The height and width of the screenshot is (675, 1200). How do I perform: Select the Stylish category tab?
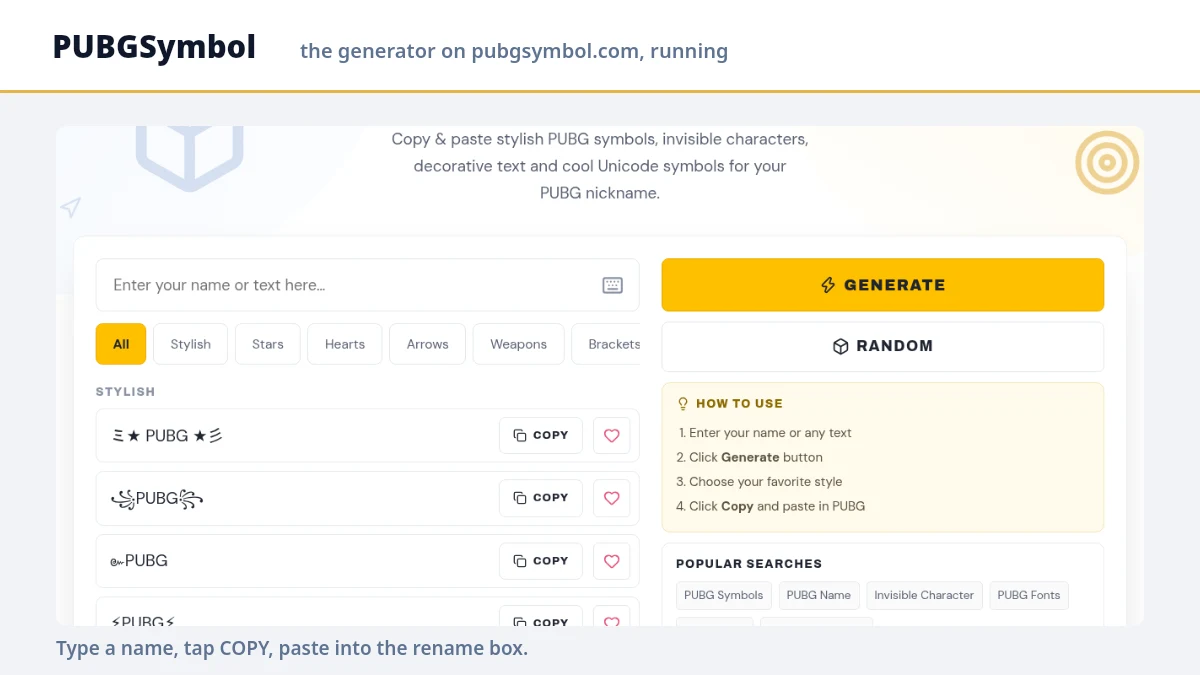tap(190, 344)
